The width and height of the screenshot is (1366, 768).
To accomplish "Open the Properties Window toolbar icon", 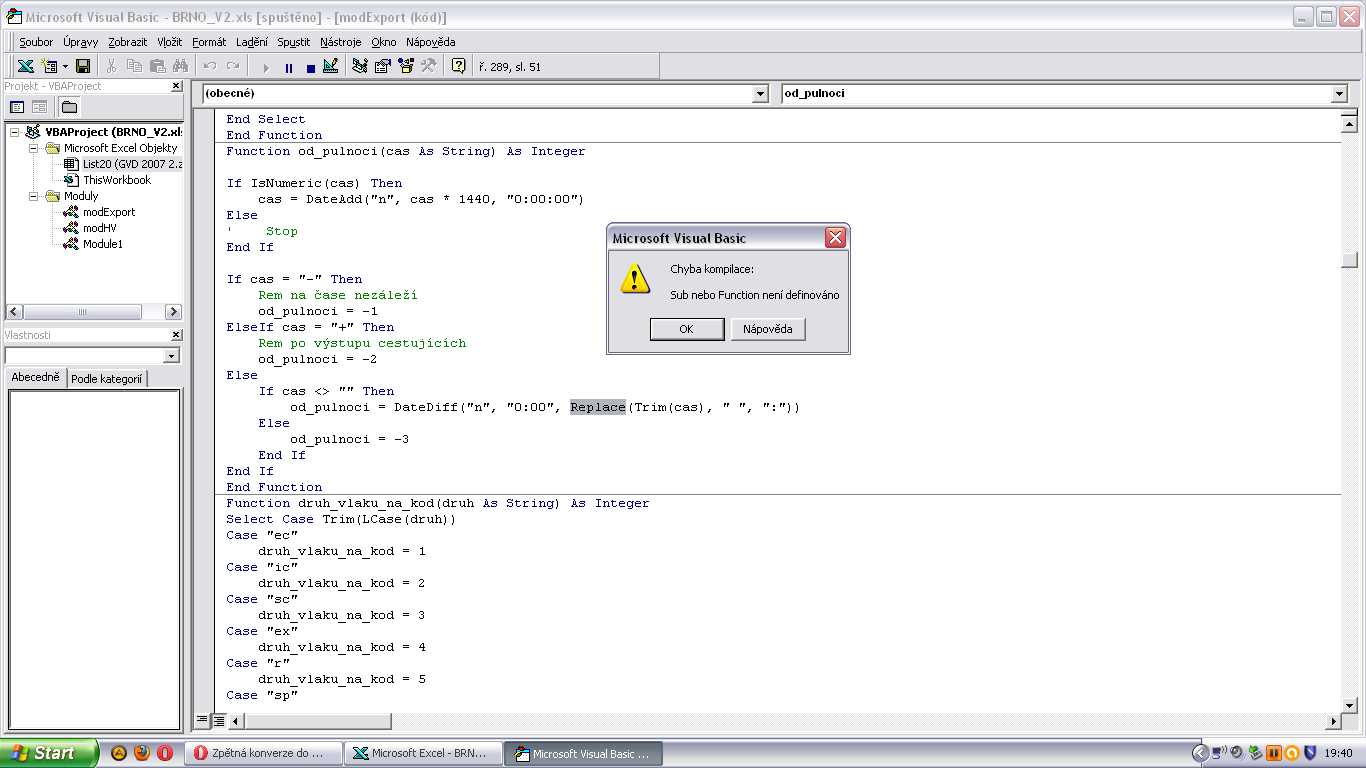I will click(x=383, y=66).
